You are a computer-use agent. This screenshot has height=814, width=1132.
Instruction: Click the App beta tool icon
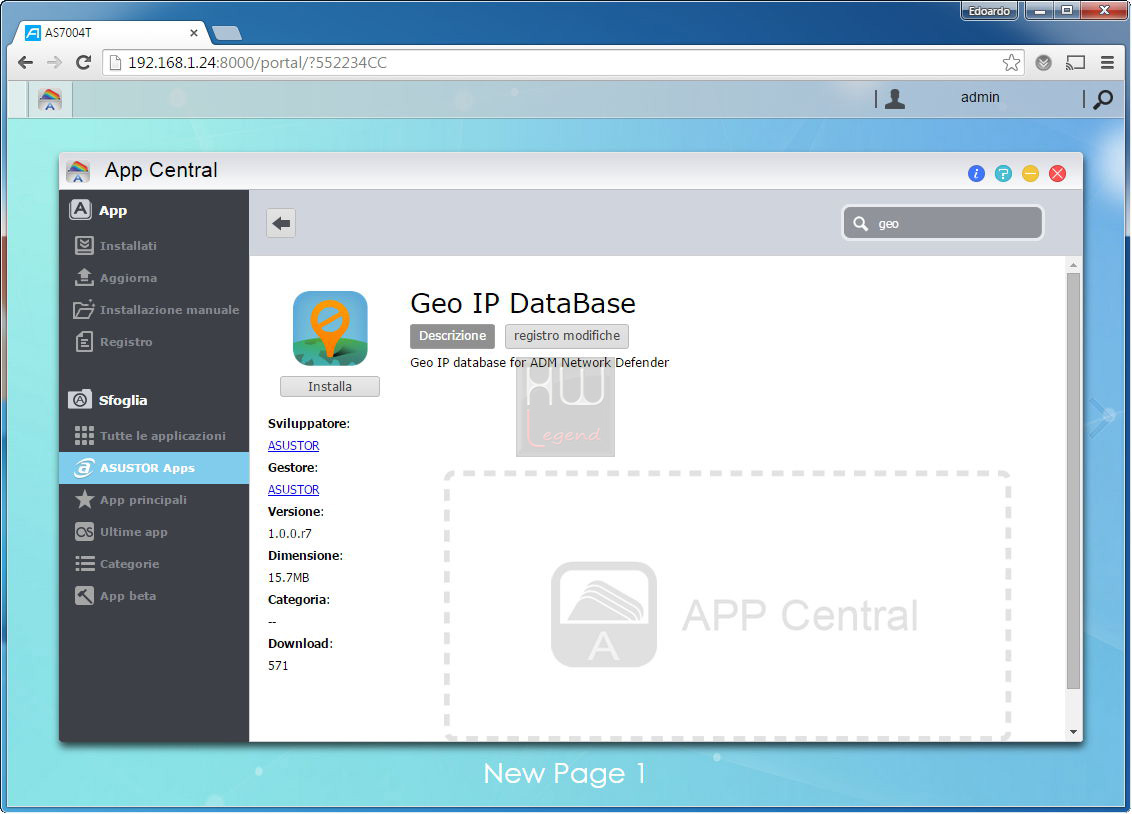click(84, 595)
